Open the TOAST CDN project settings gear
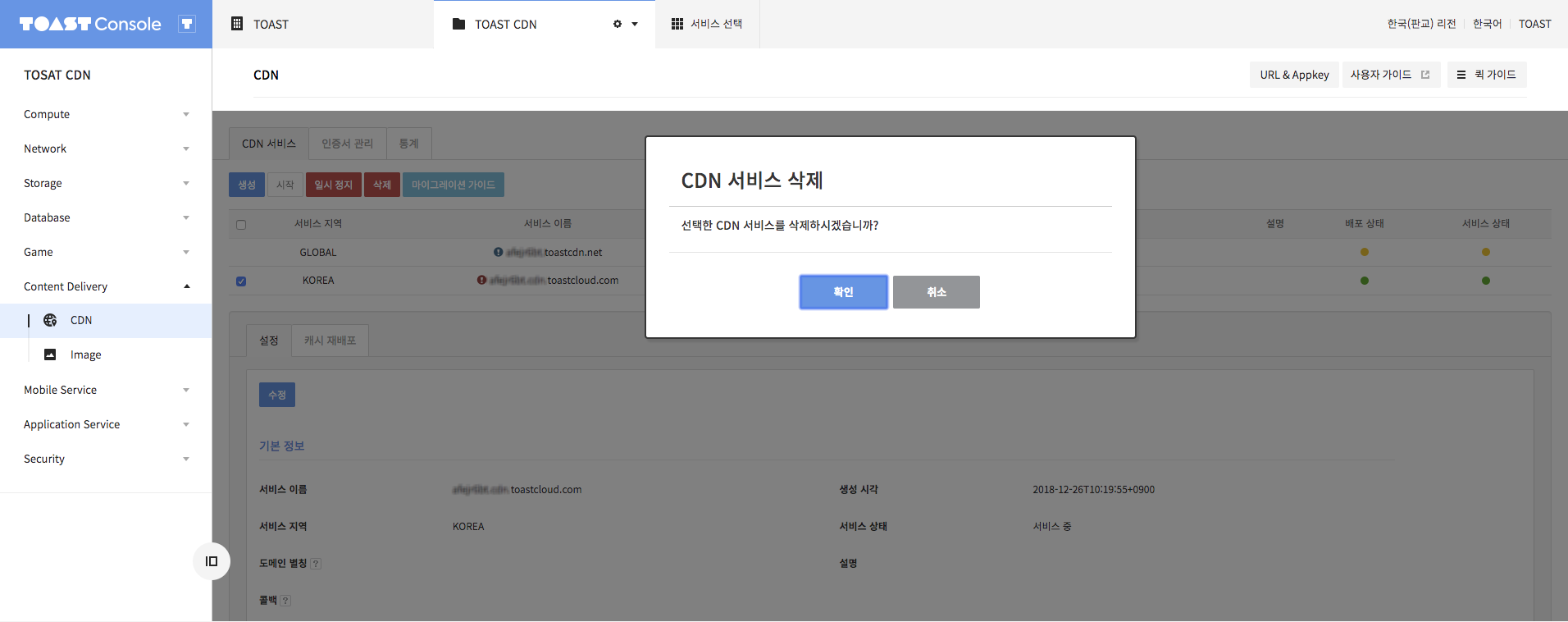1568x622 pixels. coord(618,24)
